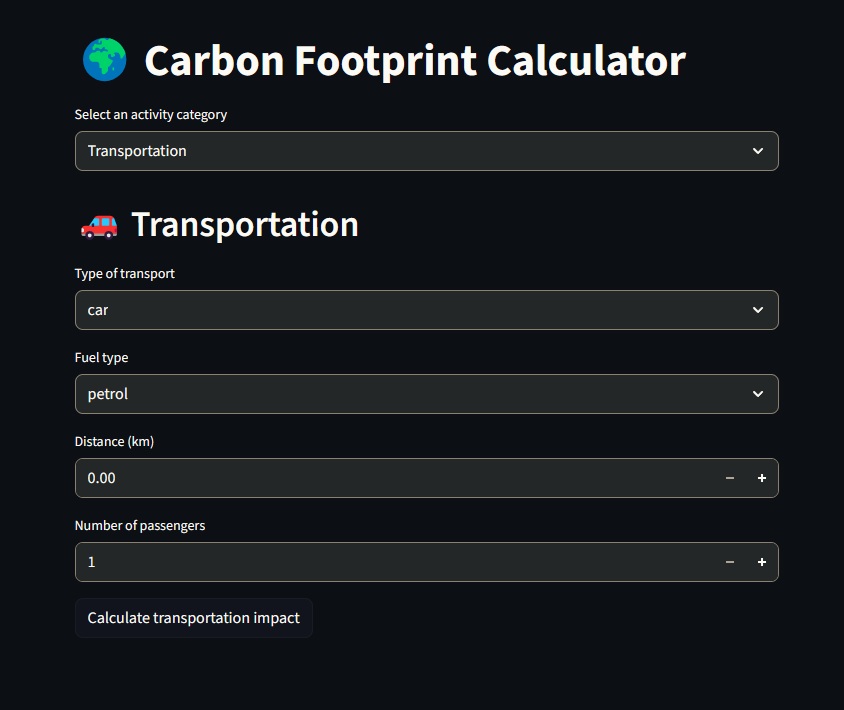Click the Earth globe icon in the title

click(104, 60)
